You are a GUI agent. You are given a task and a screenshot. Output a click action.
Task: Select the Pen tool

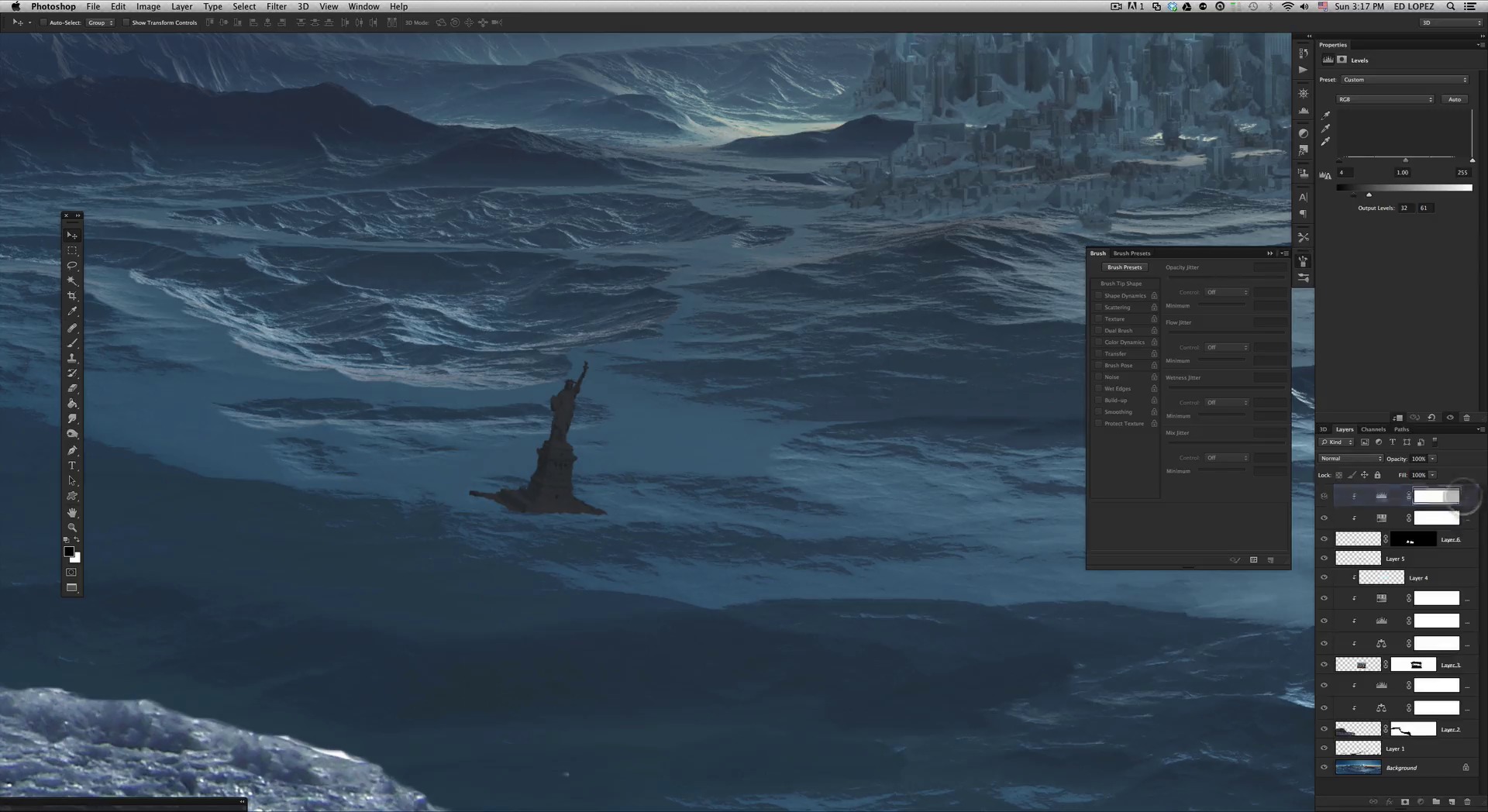click(x=72, y=450)
